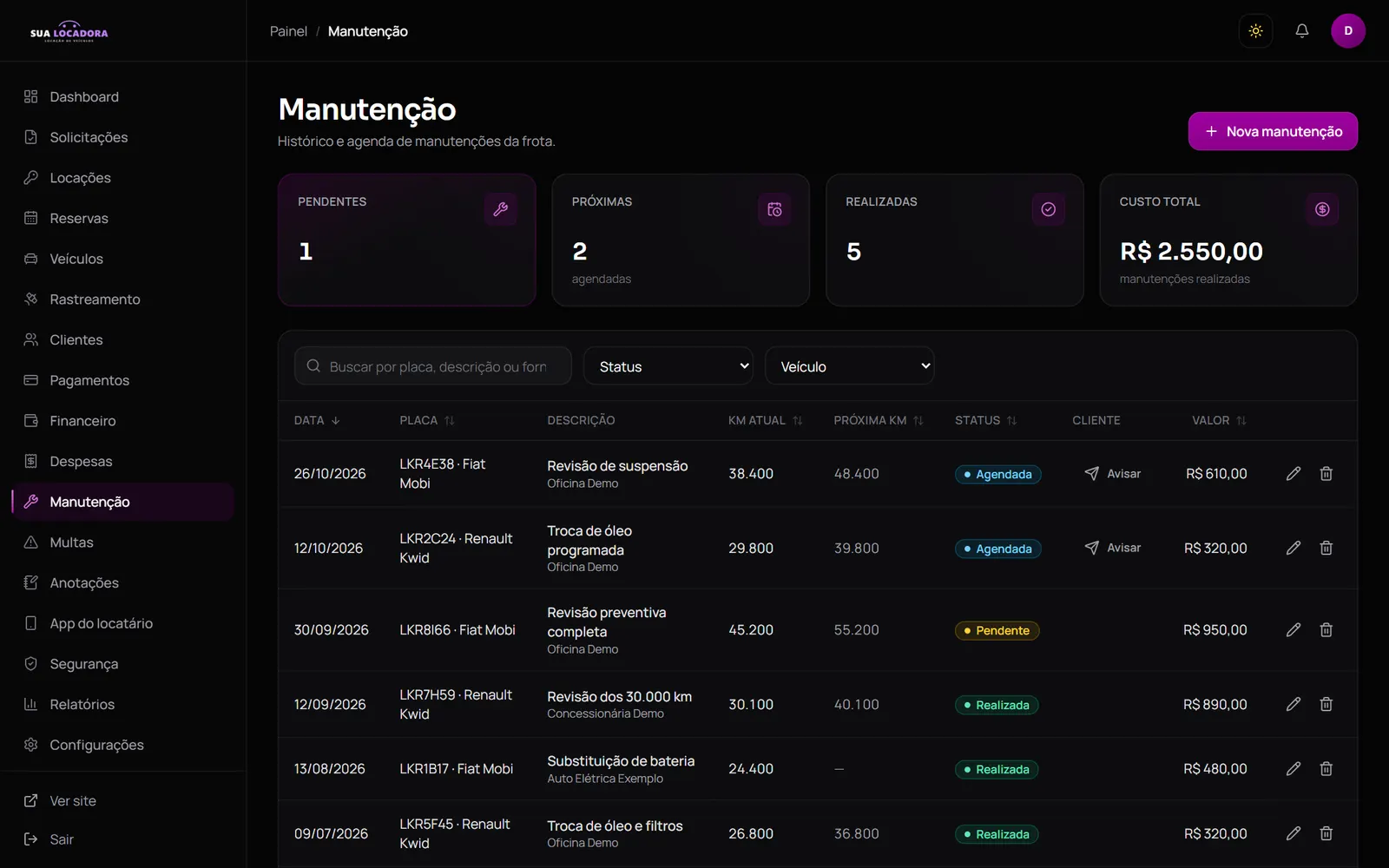This screenshot has width=1389, height=868.
Task: Open Multas in the sidebar
Action: pyautogui.click(x=123, y=542)
